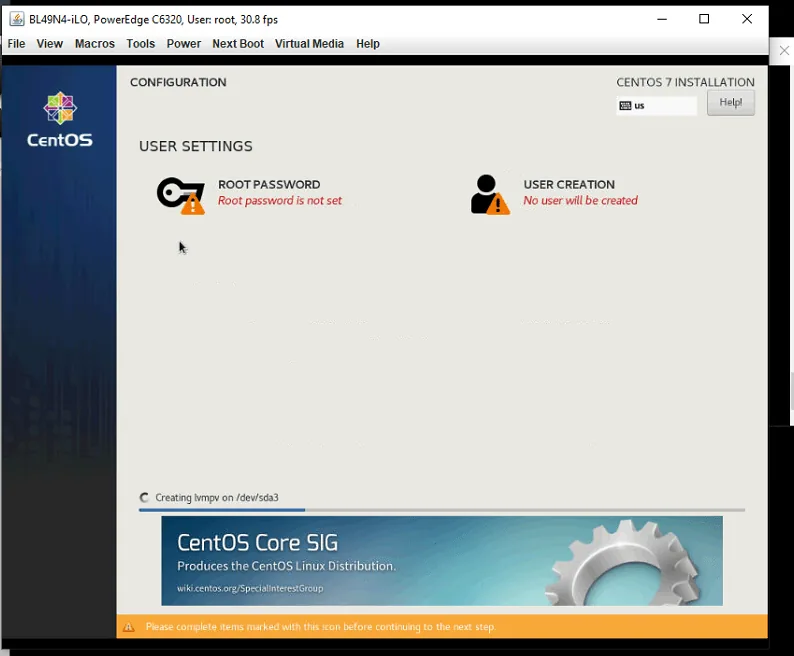794x656 pixels.
Task: Minimize the iLO console window
Action: click(x=662, y=19)
